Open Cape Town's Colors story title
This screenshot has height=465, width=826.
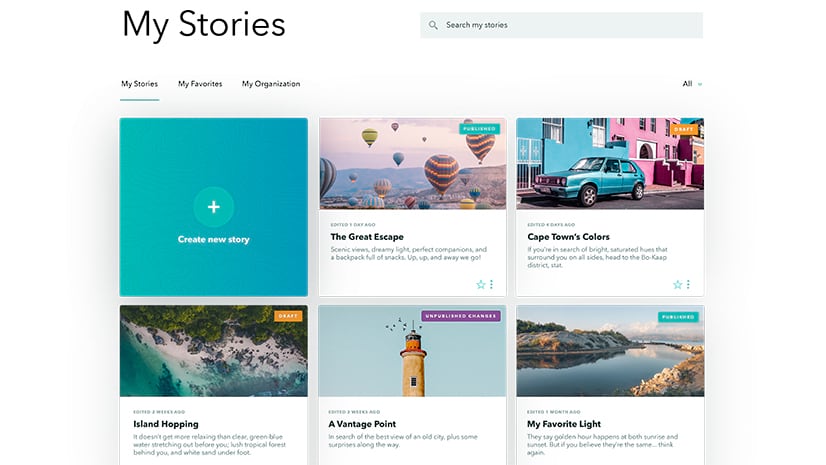[568, 237]
